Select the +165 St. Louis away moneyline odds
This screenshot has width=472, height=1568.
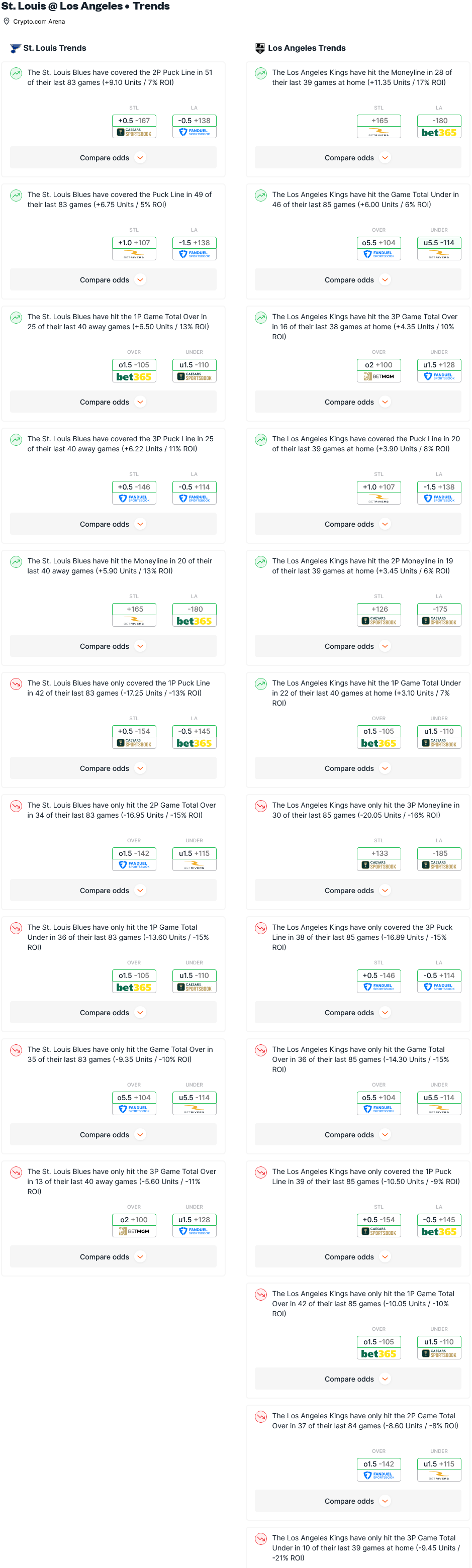pyautogui.click(x=134, y=609)
